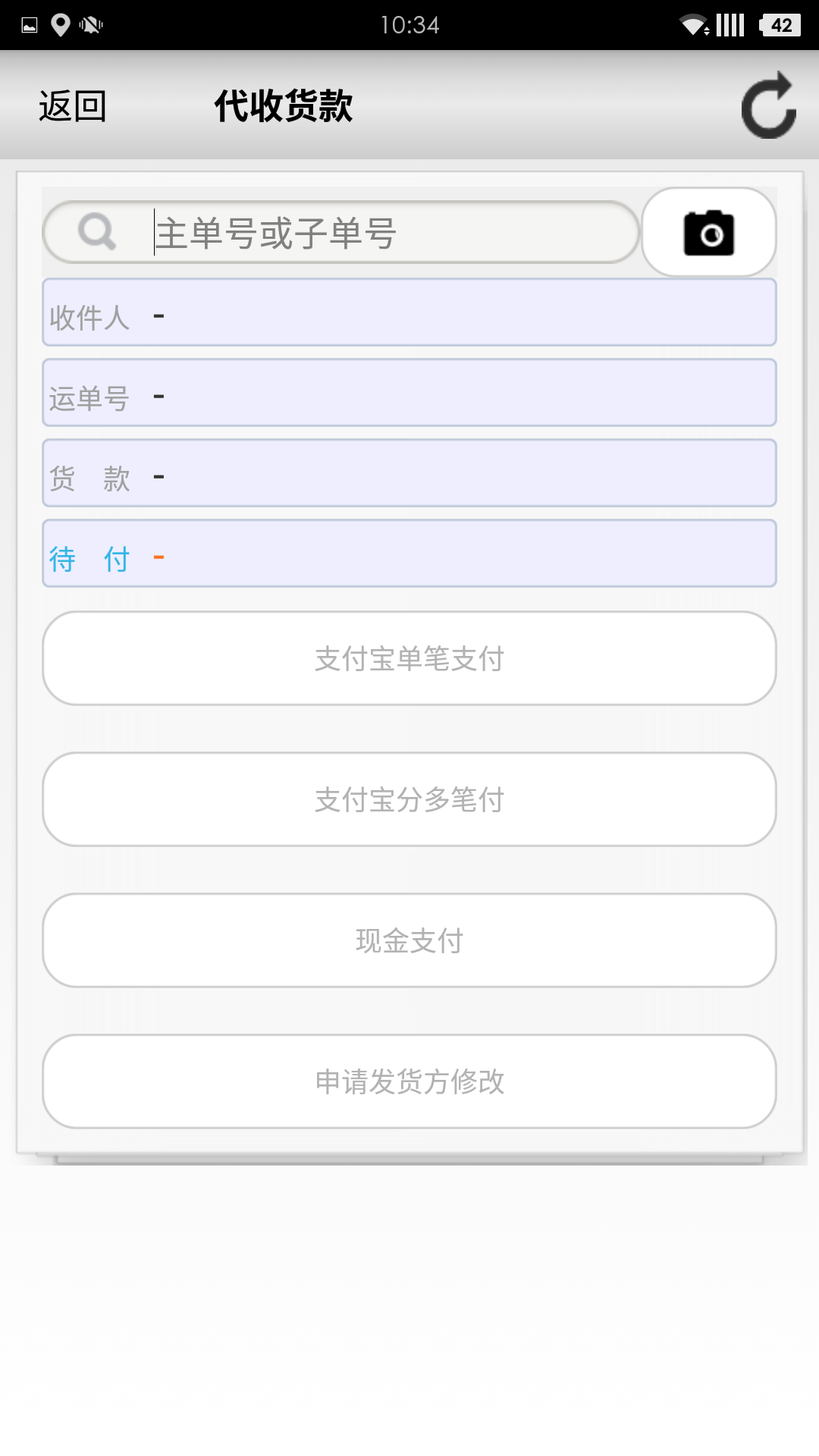Screen dimensions: 819x1456
Task: Tap the camera scan icon
Action: 708,233
